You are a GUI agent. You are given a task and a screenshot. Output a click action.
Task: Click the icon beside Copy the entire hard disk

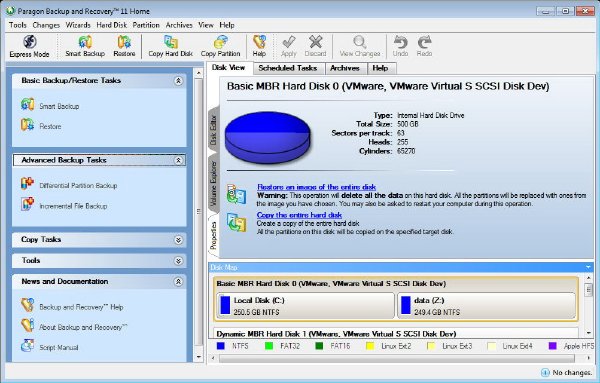236,222
